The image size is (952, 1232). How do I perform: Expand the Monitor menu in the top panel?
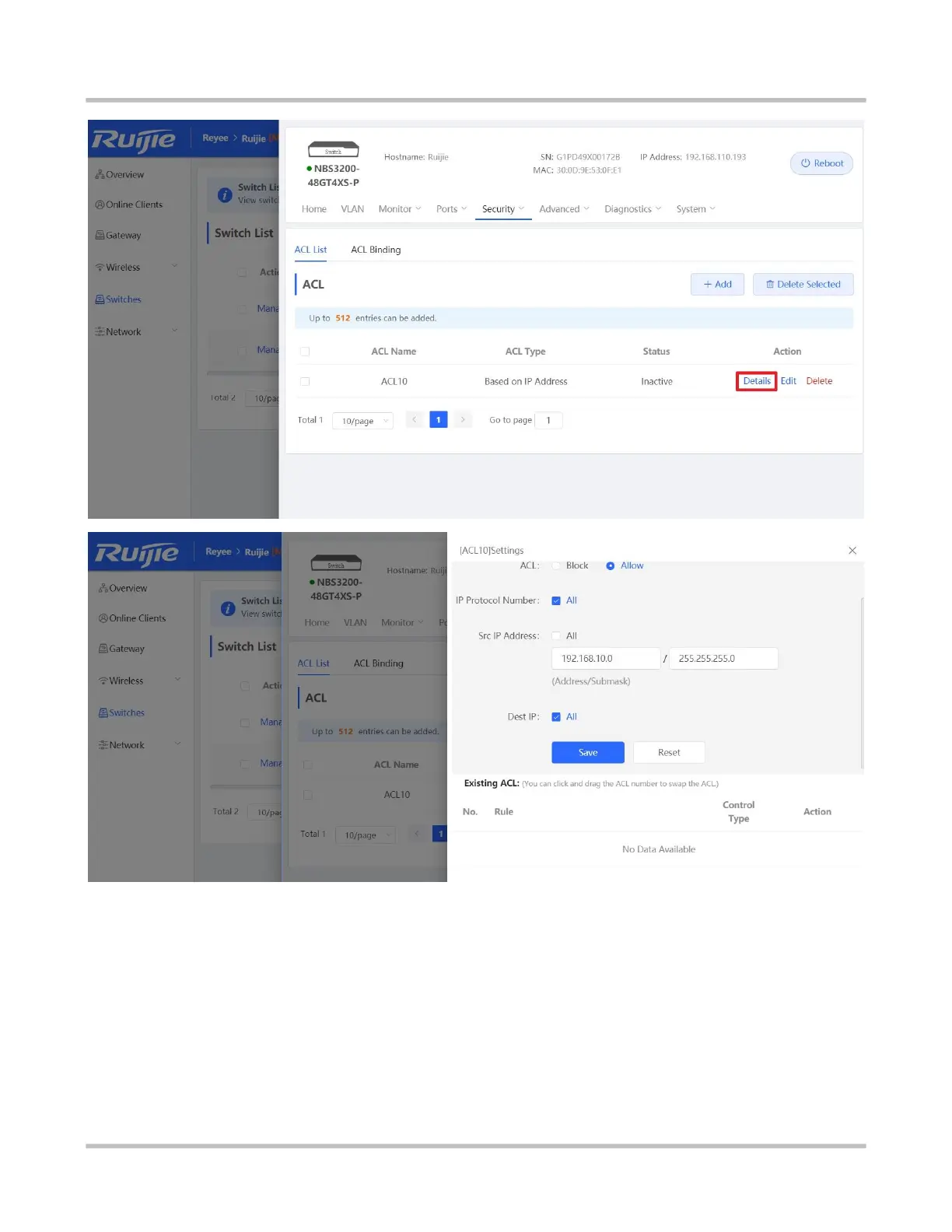[400, 209]
